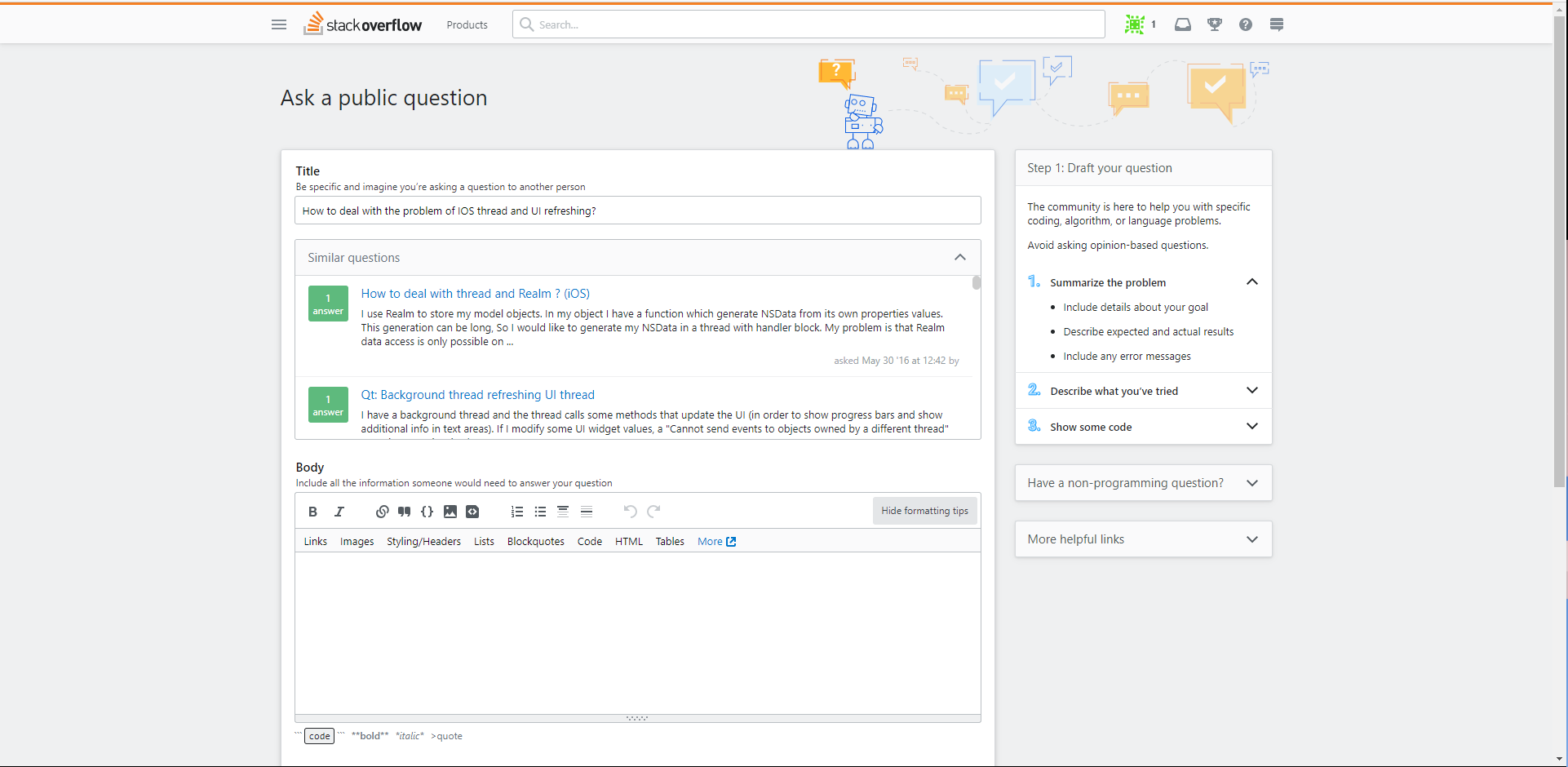The image size is (1568, 767).
Task: Go to the Stack Overflow home logo
Action: [363, 24]
